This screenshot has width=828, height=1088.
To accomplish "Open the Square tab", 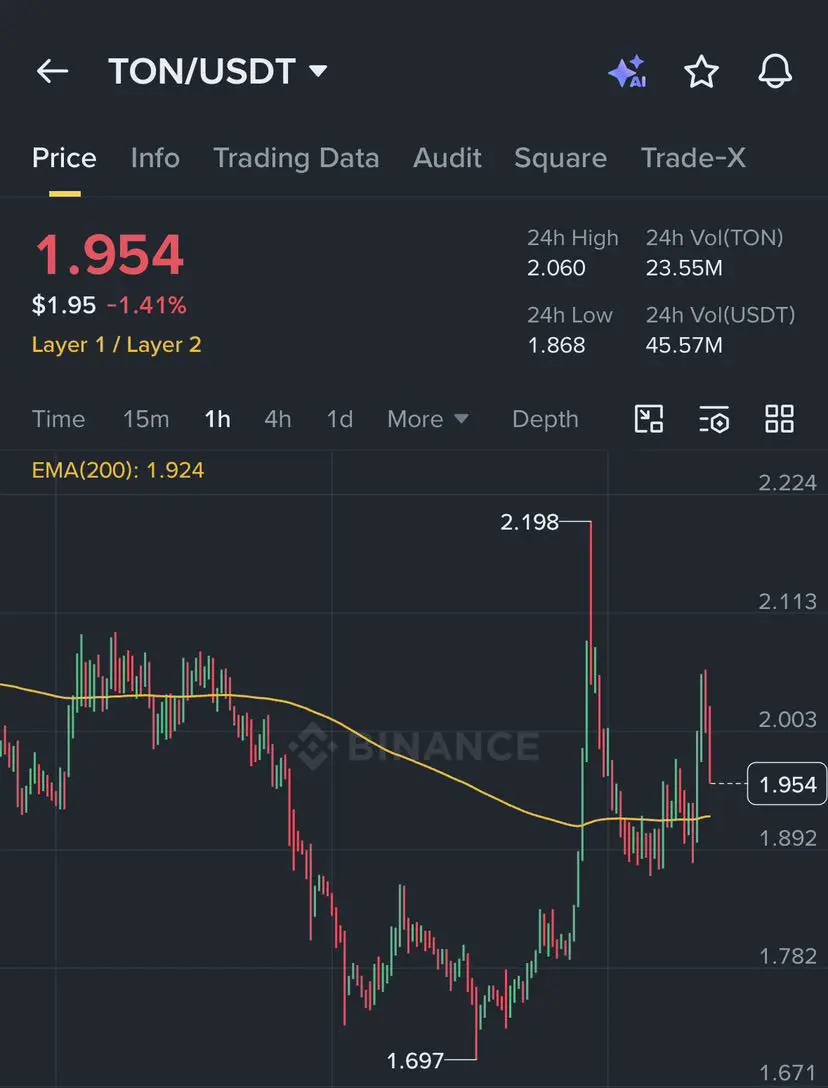I will pyautogui.click(x=560, y=158).
